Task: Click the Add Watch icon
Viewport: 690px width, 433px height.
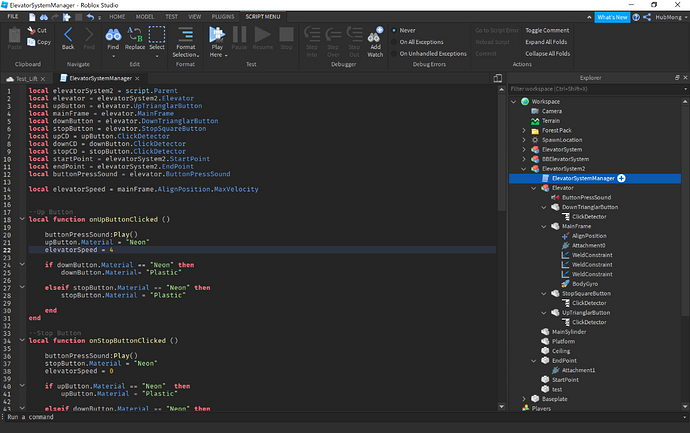Action: point(375,34)
